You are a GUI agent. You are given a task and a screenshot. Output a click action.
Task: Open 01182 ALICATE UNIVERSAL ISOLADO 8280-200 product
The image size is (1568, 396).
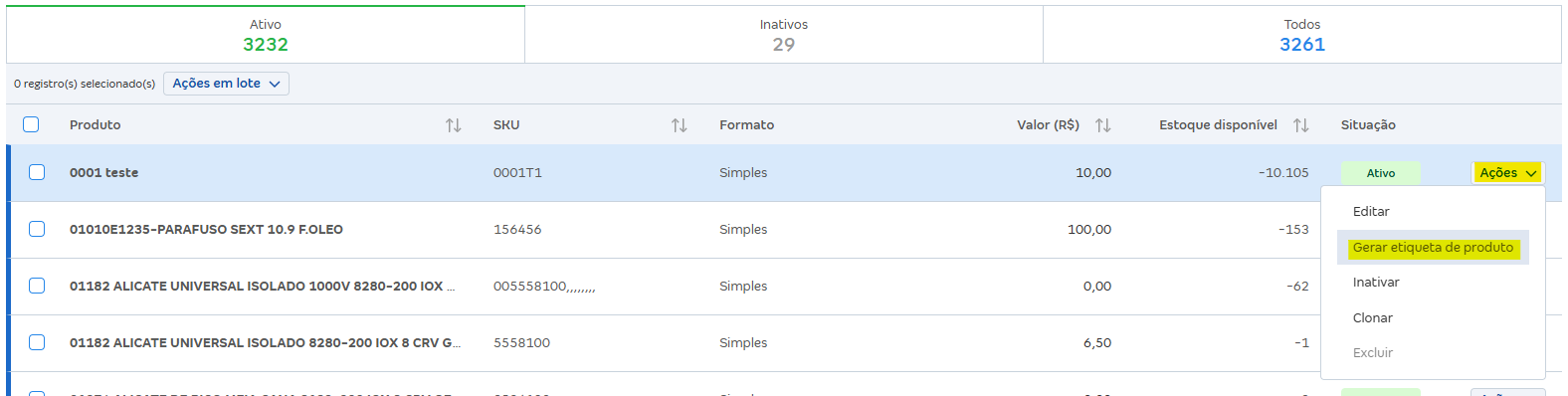265,343
